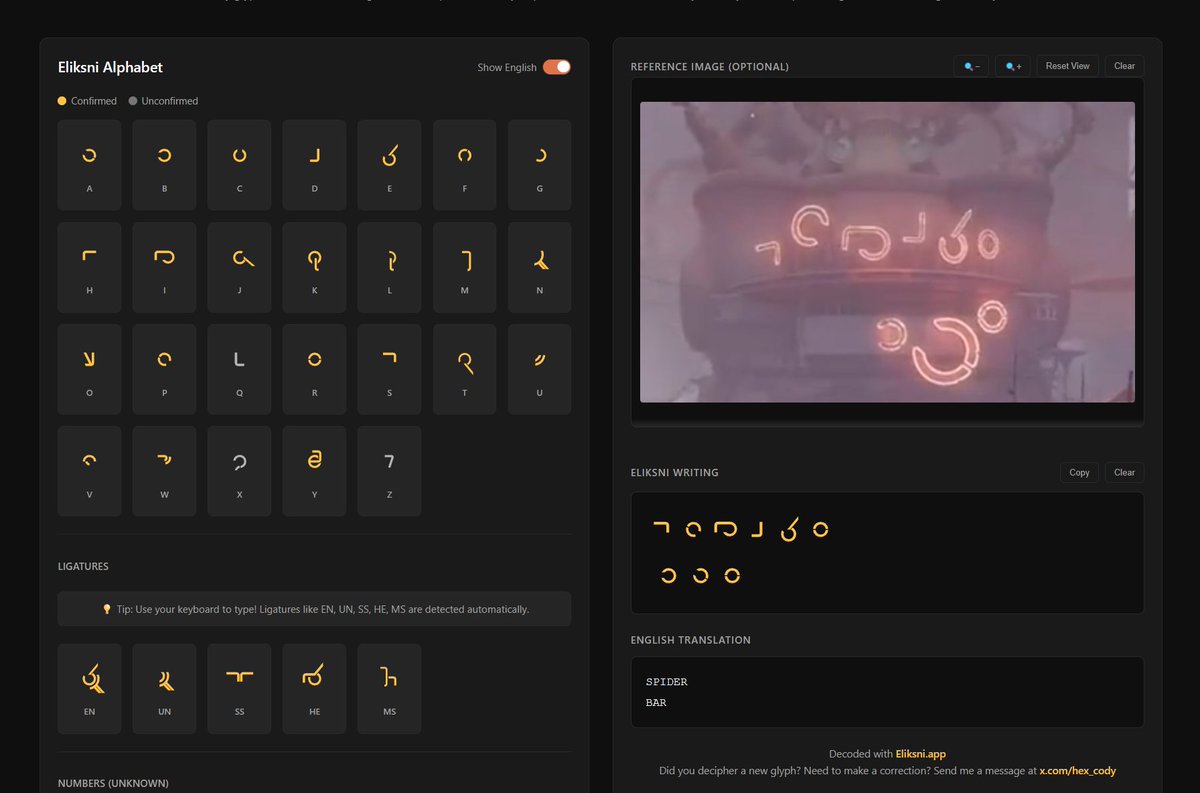Screen dimensions: 1200x793
Task: Select the Eliksni glyph for H
Action: [x=89, y=267]
